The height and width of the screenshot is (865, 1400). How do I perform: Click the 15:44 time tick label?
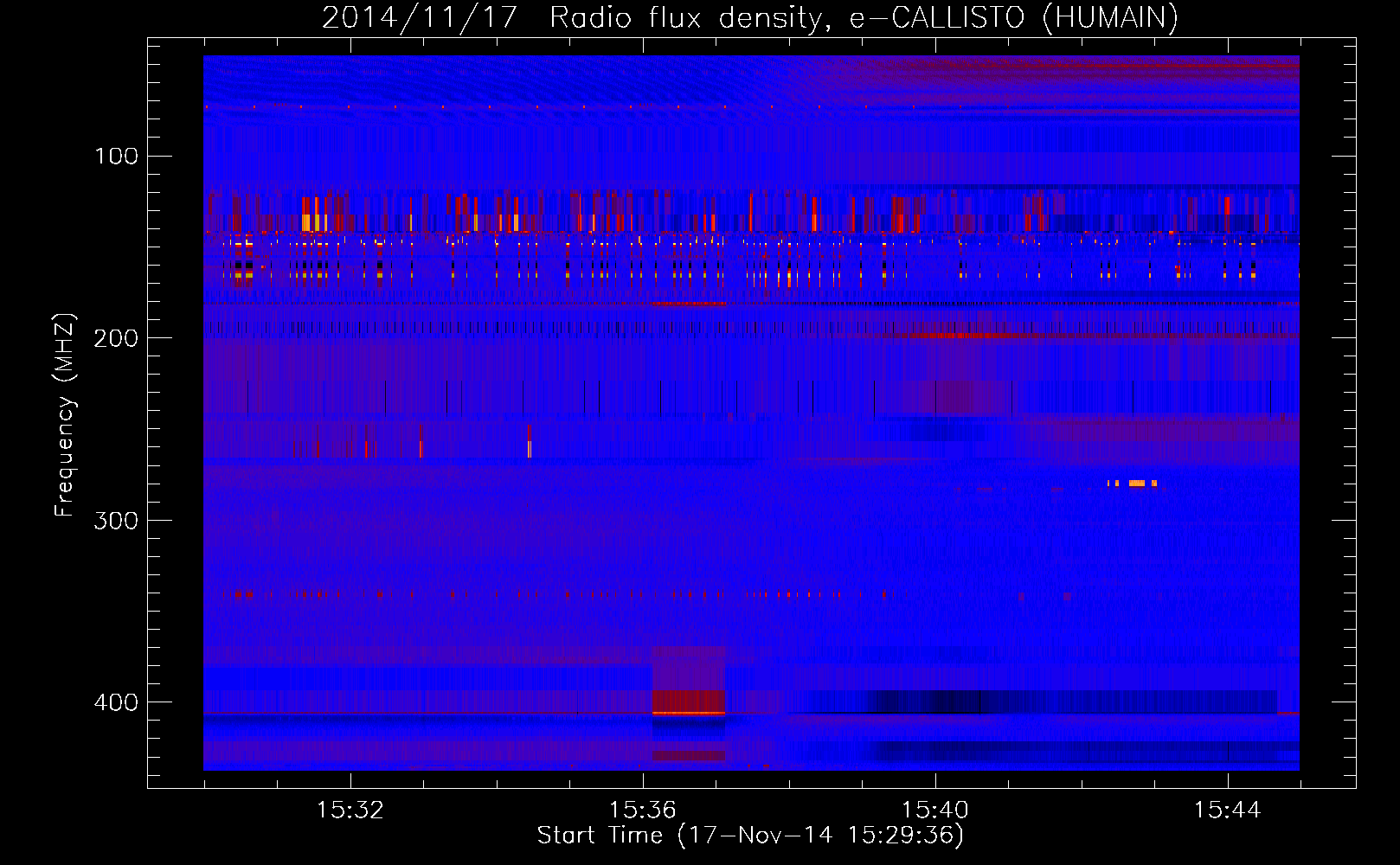(1227, 811)
